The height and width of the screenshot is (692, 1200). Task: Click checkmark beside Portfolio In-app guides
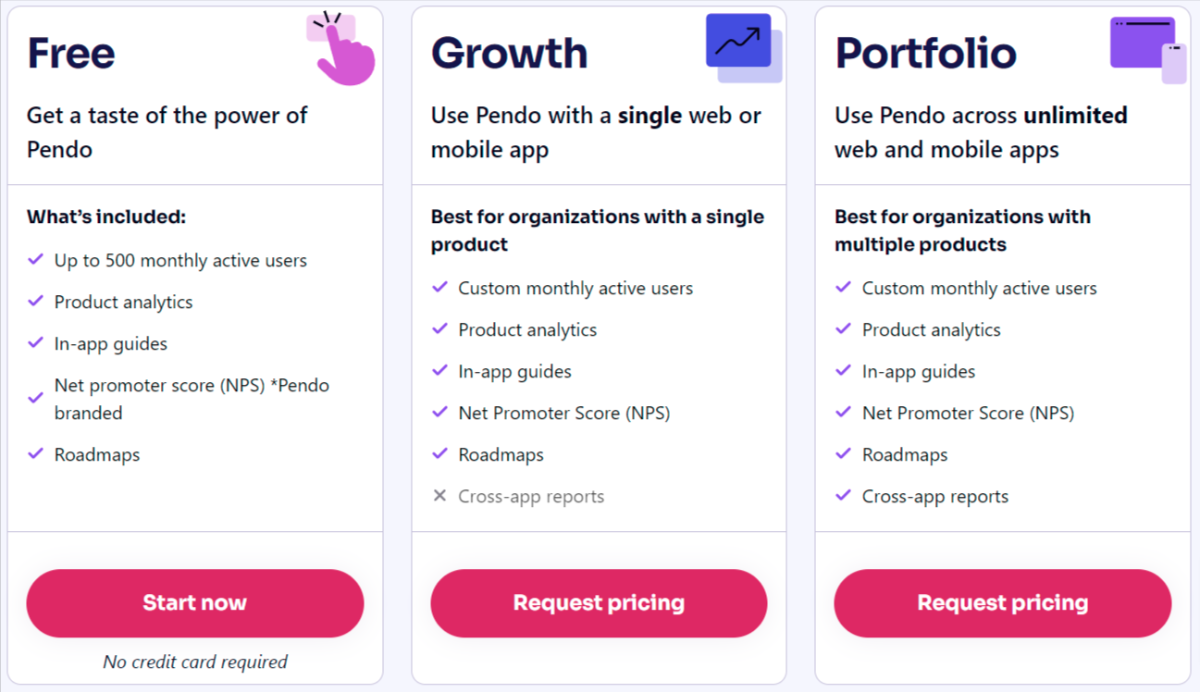(843, 371)
